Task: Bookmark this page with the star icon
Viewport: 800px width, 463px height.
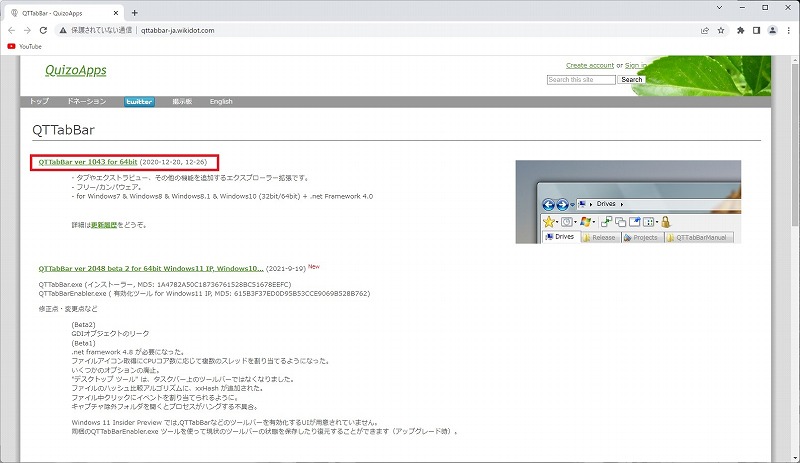Action: point(721,30)
